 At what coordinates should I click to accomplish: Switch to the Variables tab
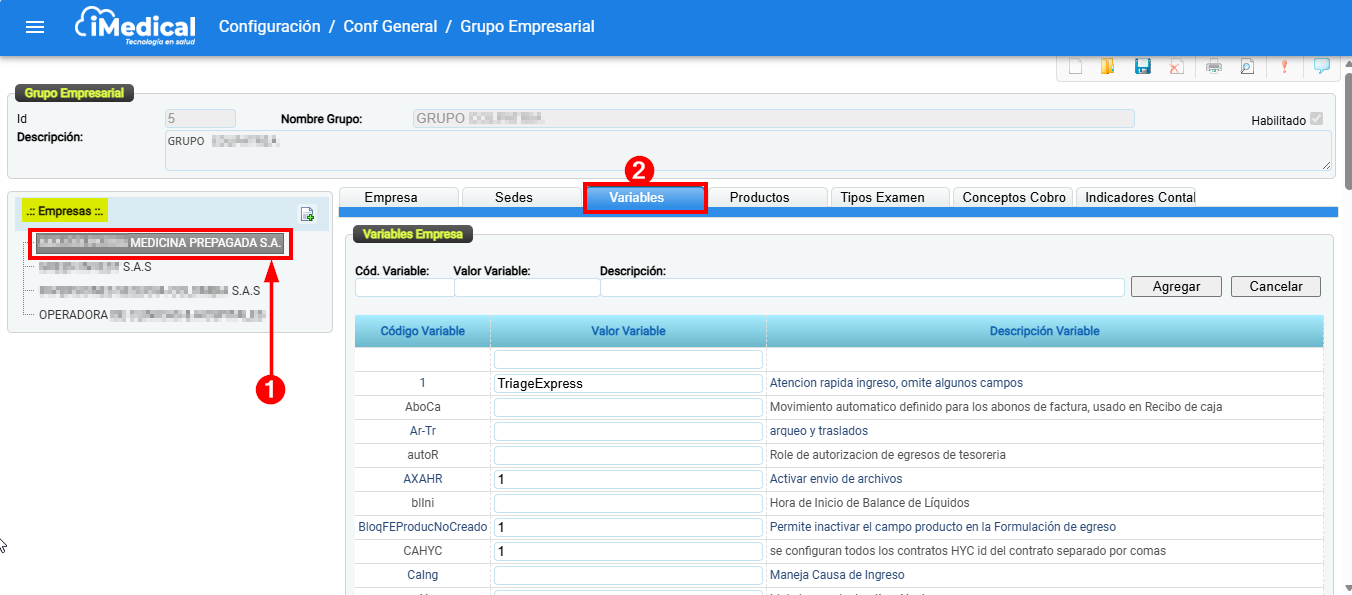pos(646,198)
